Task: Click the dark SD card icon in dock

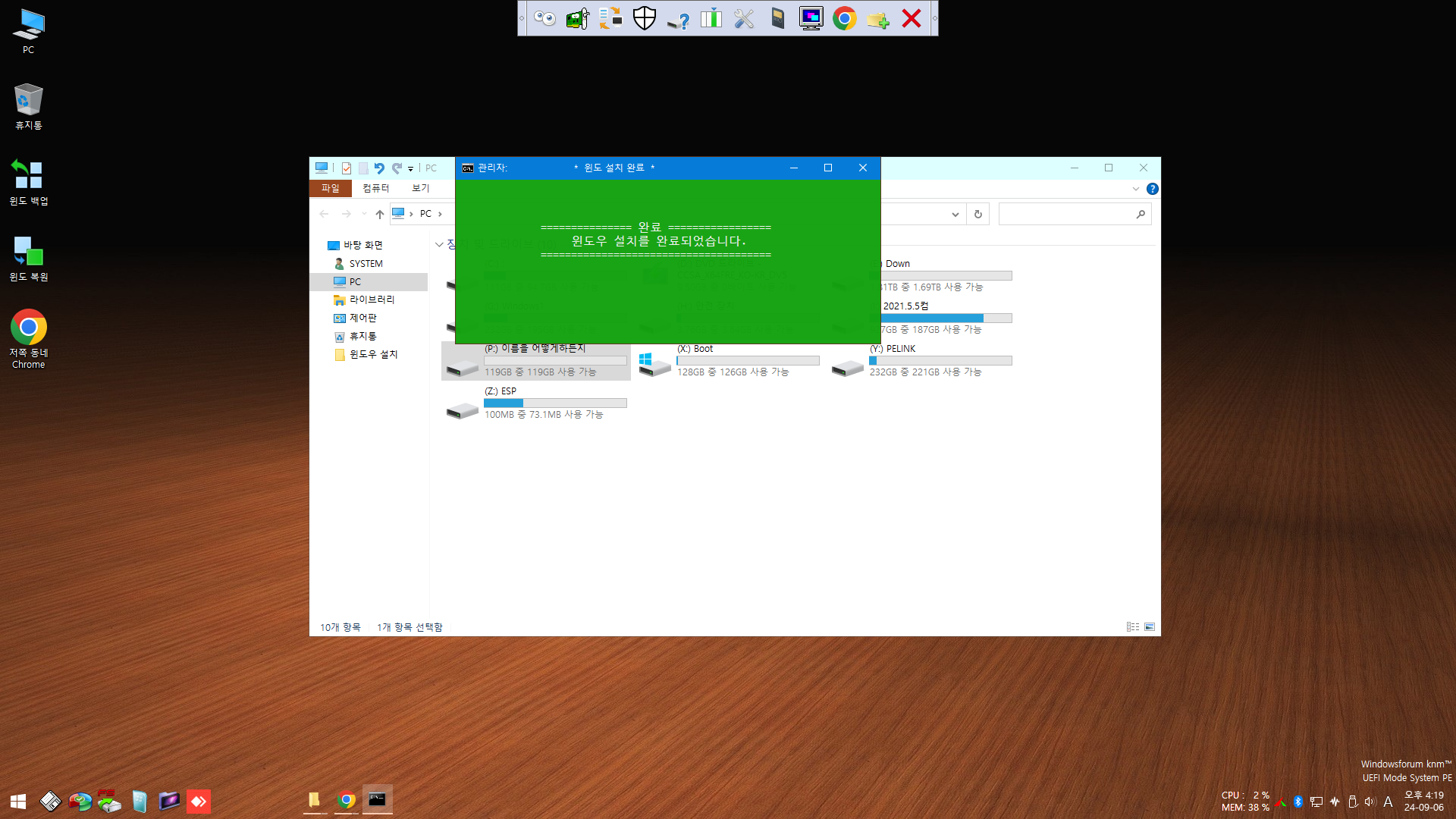Action: [x=778, y=18]
